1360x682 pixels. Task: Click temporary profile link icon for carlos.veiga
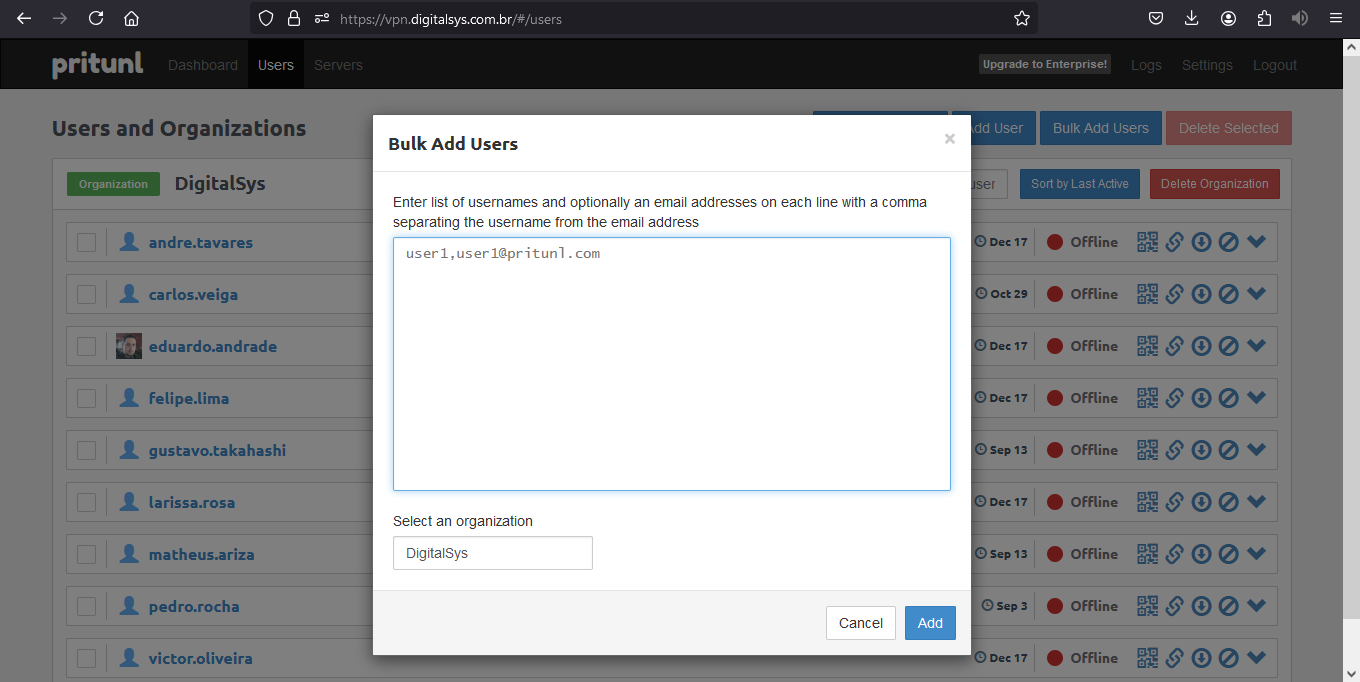point(1175,294)
